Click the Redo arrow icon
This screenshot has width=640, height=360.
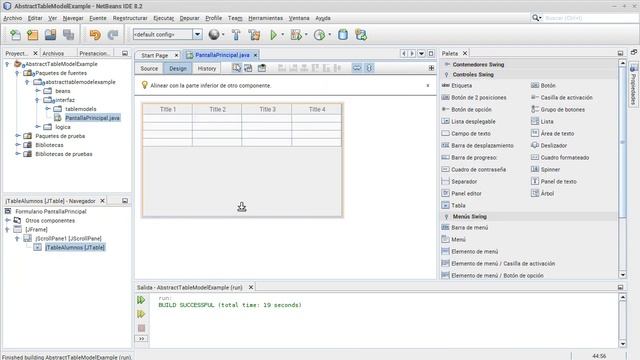pos(113,35)
